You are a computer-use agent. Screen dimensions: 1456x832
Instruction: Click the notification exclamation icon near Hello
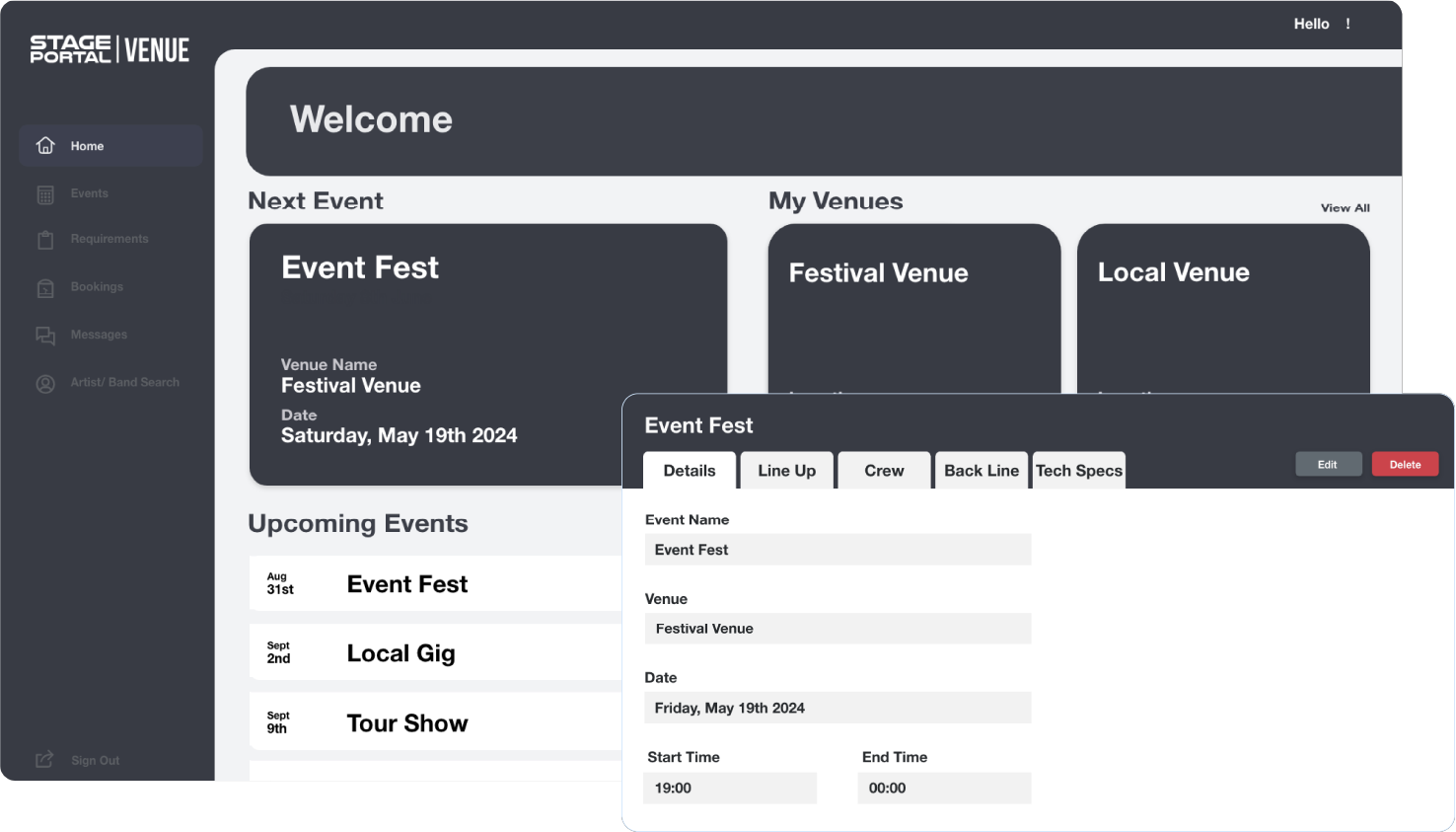coord(1347,23)
